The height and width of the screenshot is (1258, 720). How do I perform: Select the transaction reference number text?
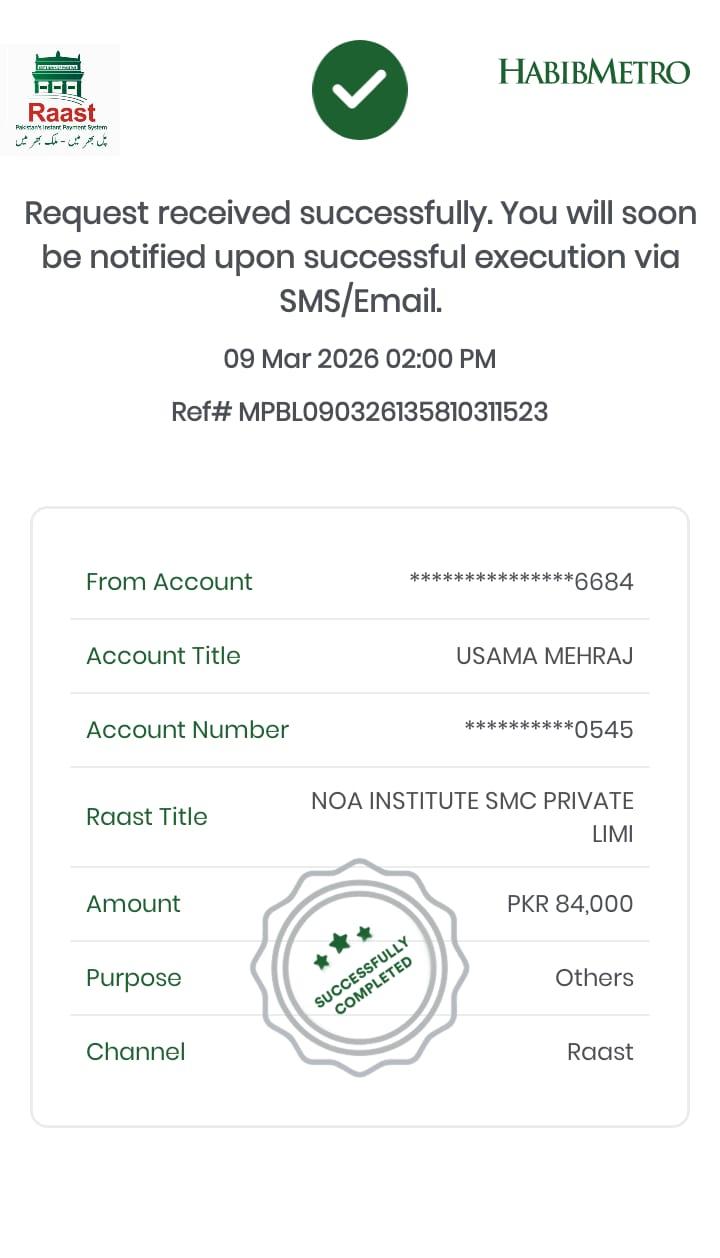[x=360, y=412]
